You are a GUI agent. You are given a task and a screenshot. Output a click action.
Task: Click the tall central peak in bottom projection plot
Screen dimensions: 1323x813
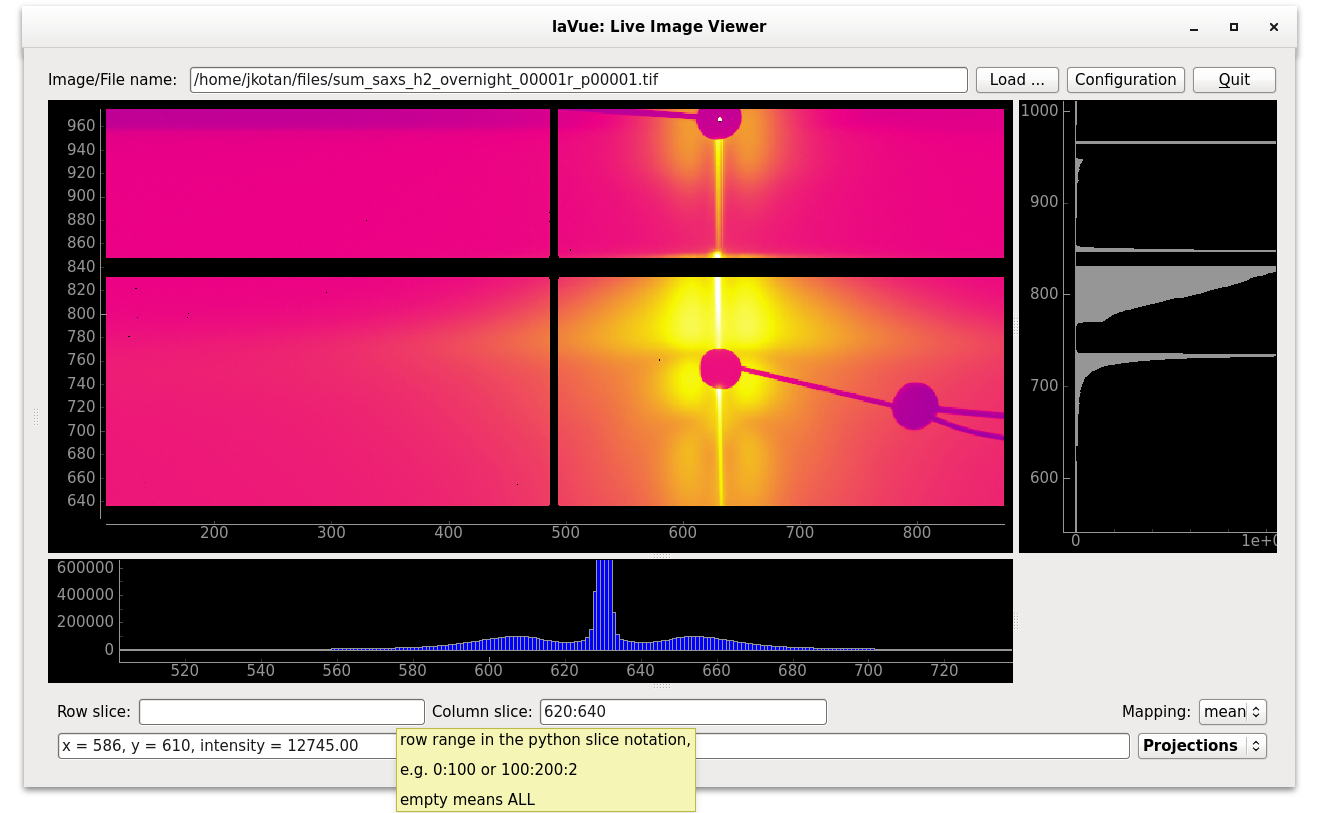point(603,605)
